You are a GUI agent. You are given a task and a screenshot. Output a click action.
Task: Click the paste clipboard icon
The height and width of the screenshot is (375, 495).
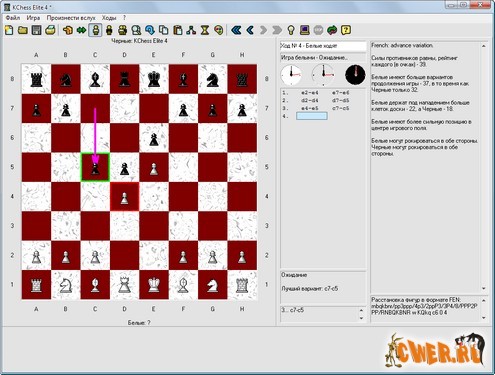click(177, 30)
